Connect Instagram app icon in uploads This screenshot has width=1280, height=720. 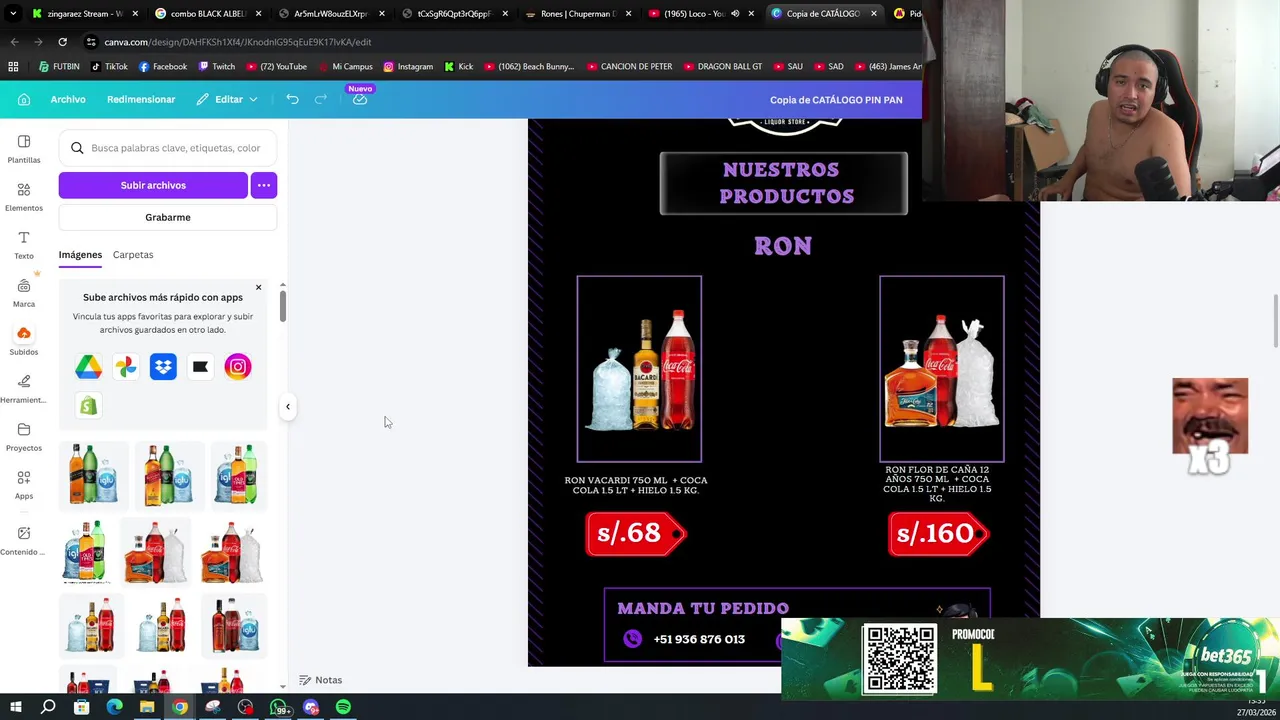point(238,367)
